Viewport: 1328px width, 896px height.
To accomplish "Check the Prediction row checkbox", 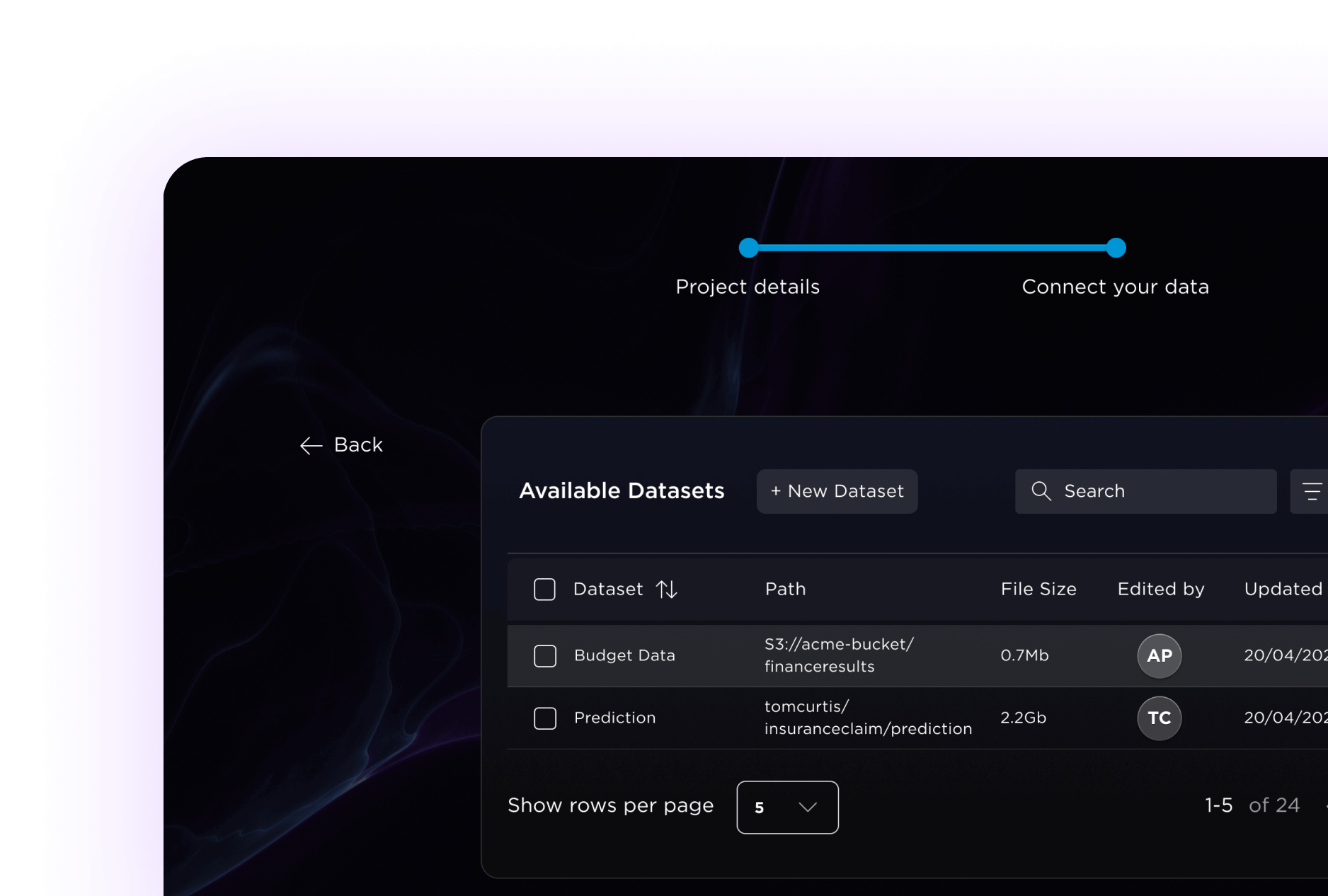I will 544,718.
